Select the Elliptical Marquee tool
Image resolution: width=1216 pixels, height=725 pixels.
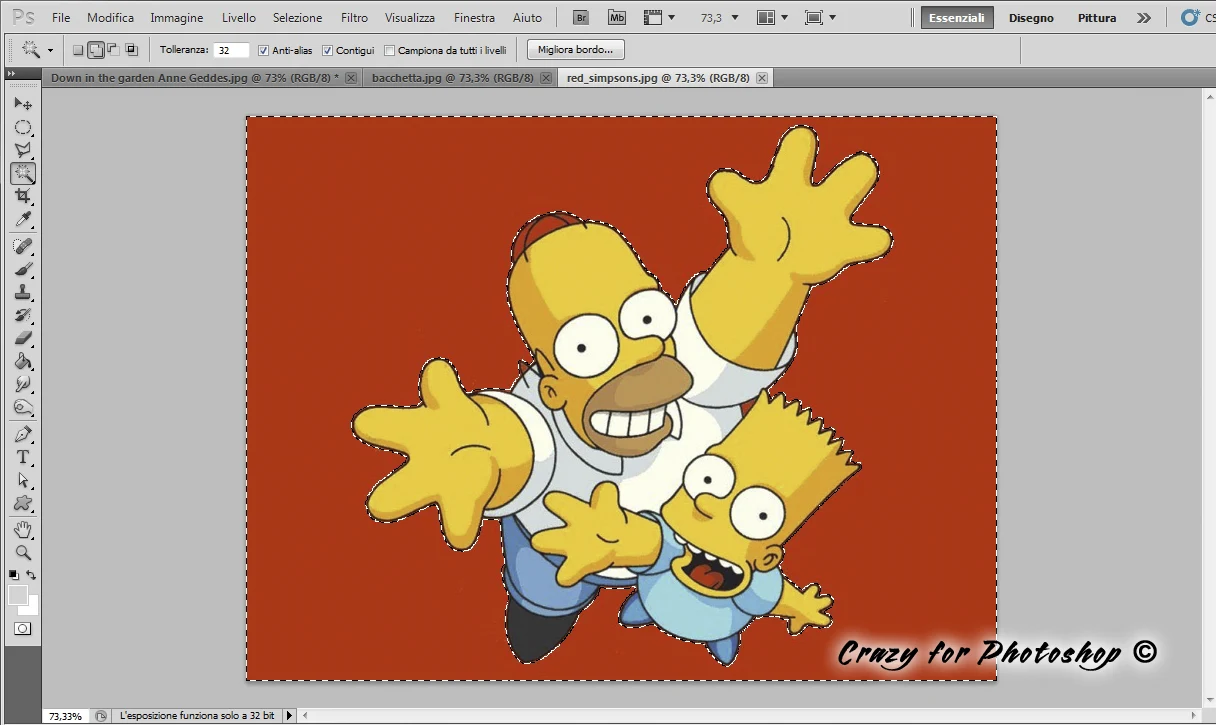[22, 127]
